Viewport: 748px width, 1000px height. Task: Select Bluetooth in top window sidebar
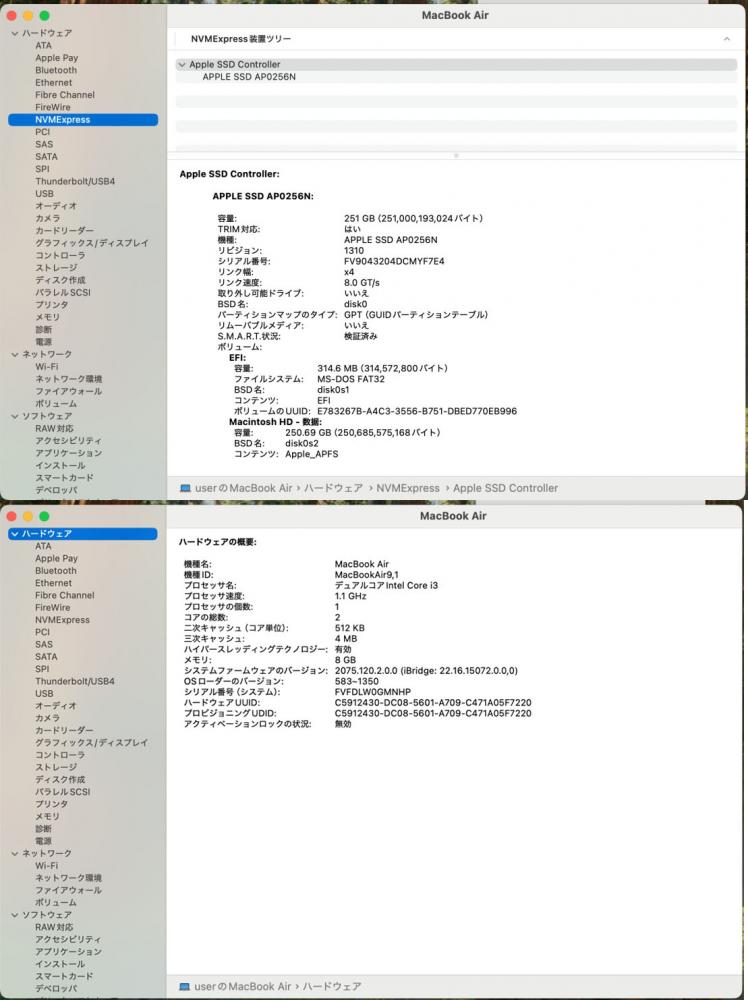[56, 70]
